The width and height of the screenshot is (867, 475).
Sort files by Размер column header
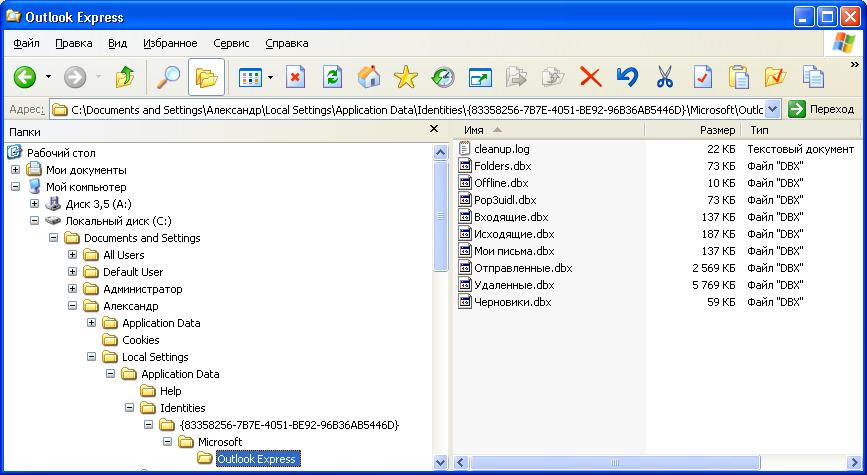coord(694,131)
